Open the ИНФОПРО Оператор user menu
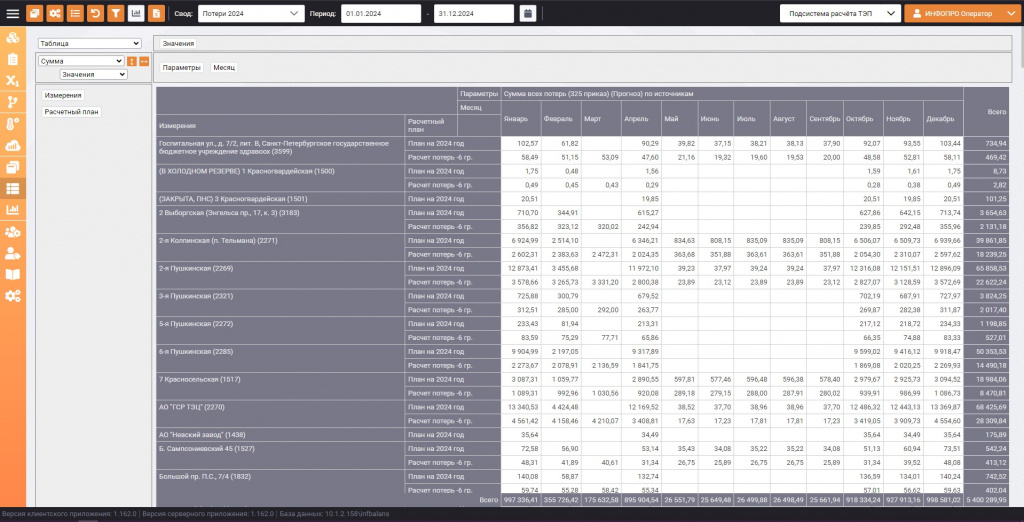 tap(963, 13)
